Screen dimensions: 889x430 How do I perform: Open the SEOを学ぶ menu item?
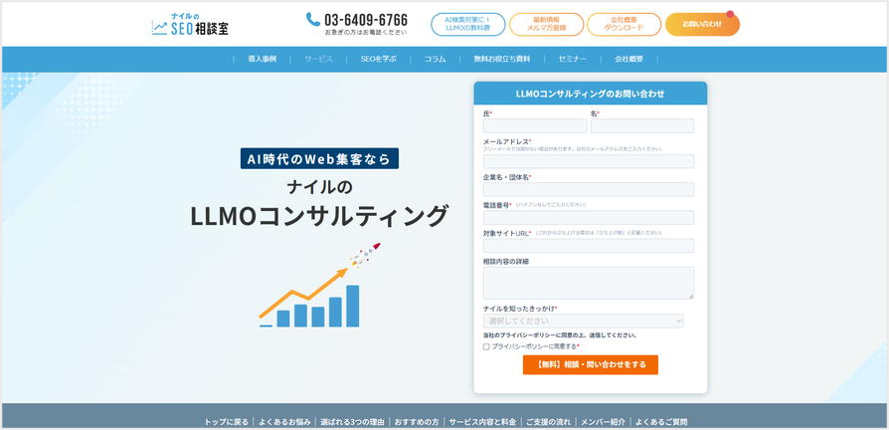coord(378,59)
